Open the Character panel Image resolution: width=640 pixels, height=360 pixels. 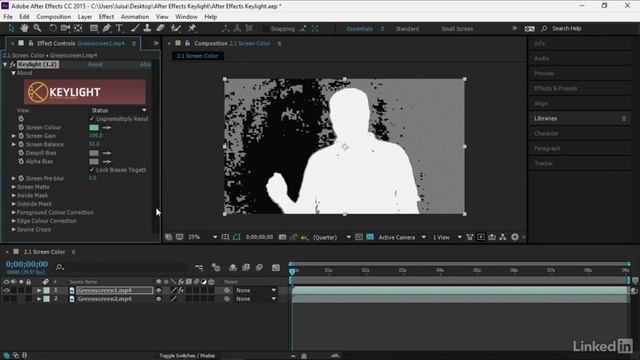[546, 133]
